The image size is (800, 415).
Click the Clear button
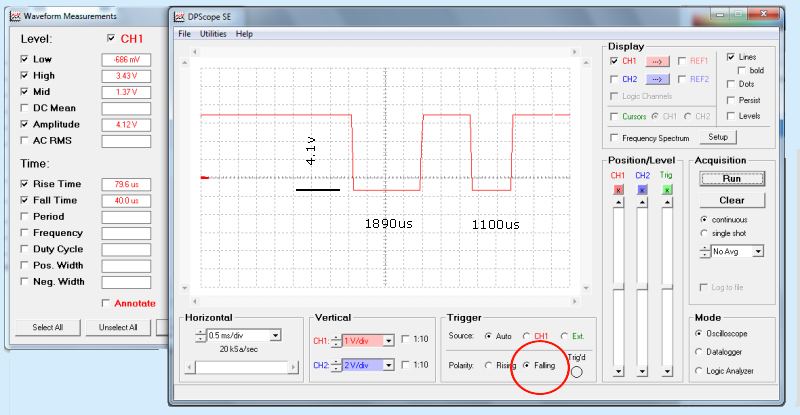tap(732, 200)
